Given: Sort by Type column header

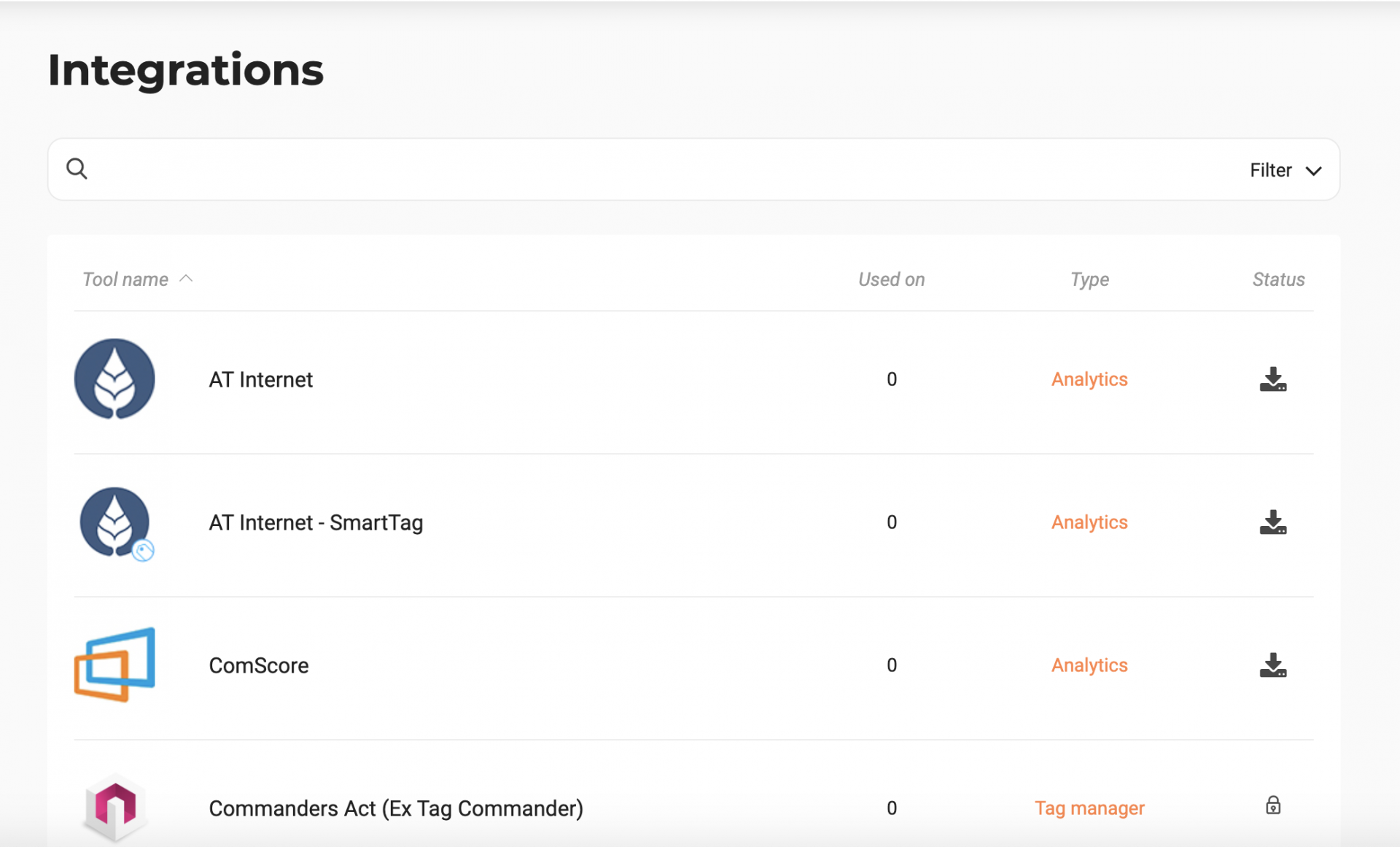Looking at the screenshot, I should point(1089,279).
